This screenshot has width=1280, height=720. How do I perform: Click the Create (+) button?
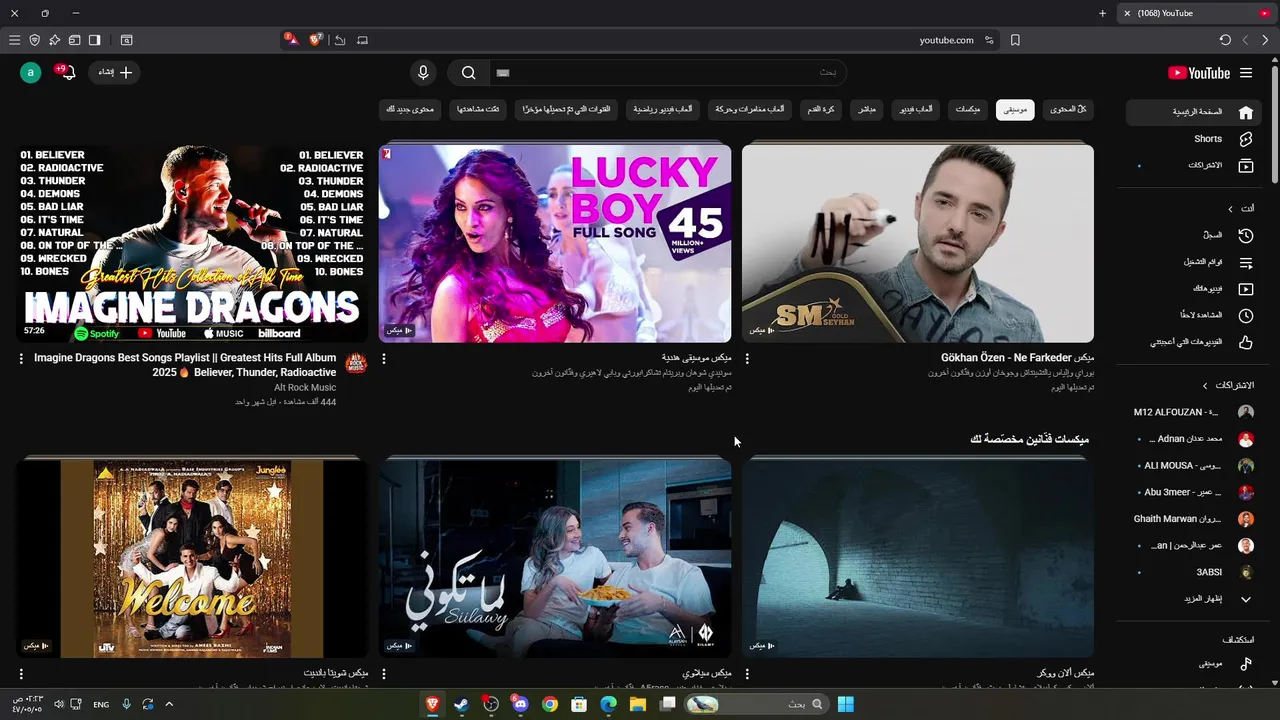114,72
